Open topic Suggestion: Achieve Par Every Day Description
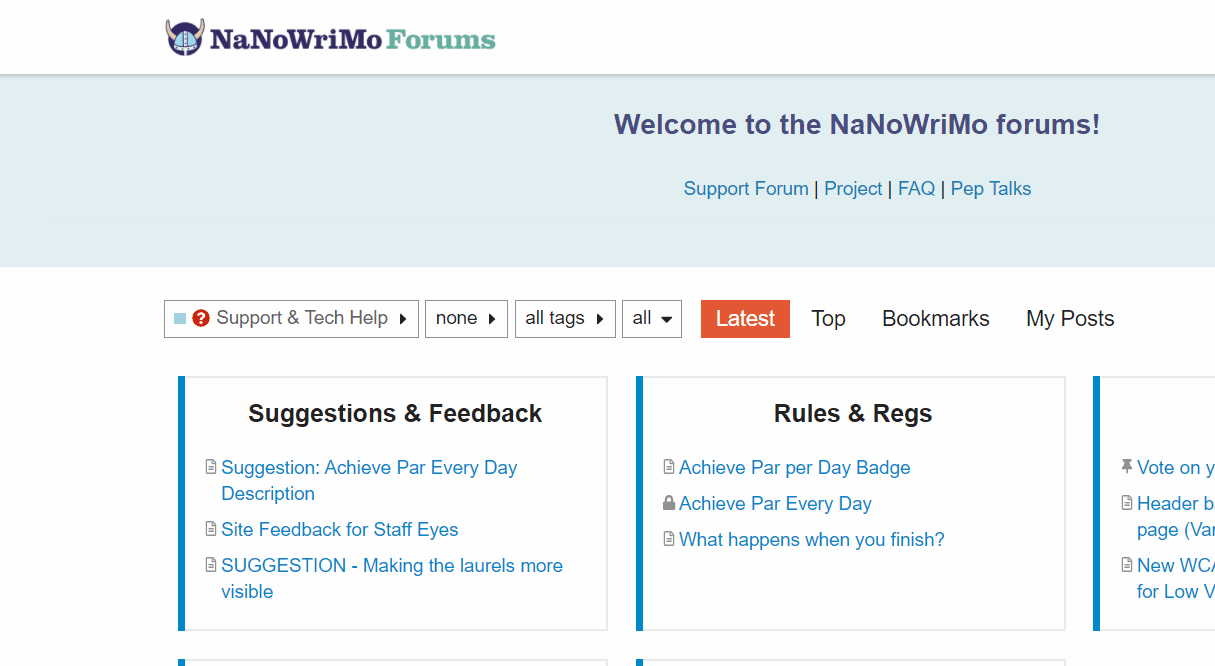This screenshot has width=1215, height=666. [x=369, y=480]
